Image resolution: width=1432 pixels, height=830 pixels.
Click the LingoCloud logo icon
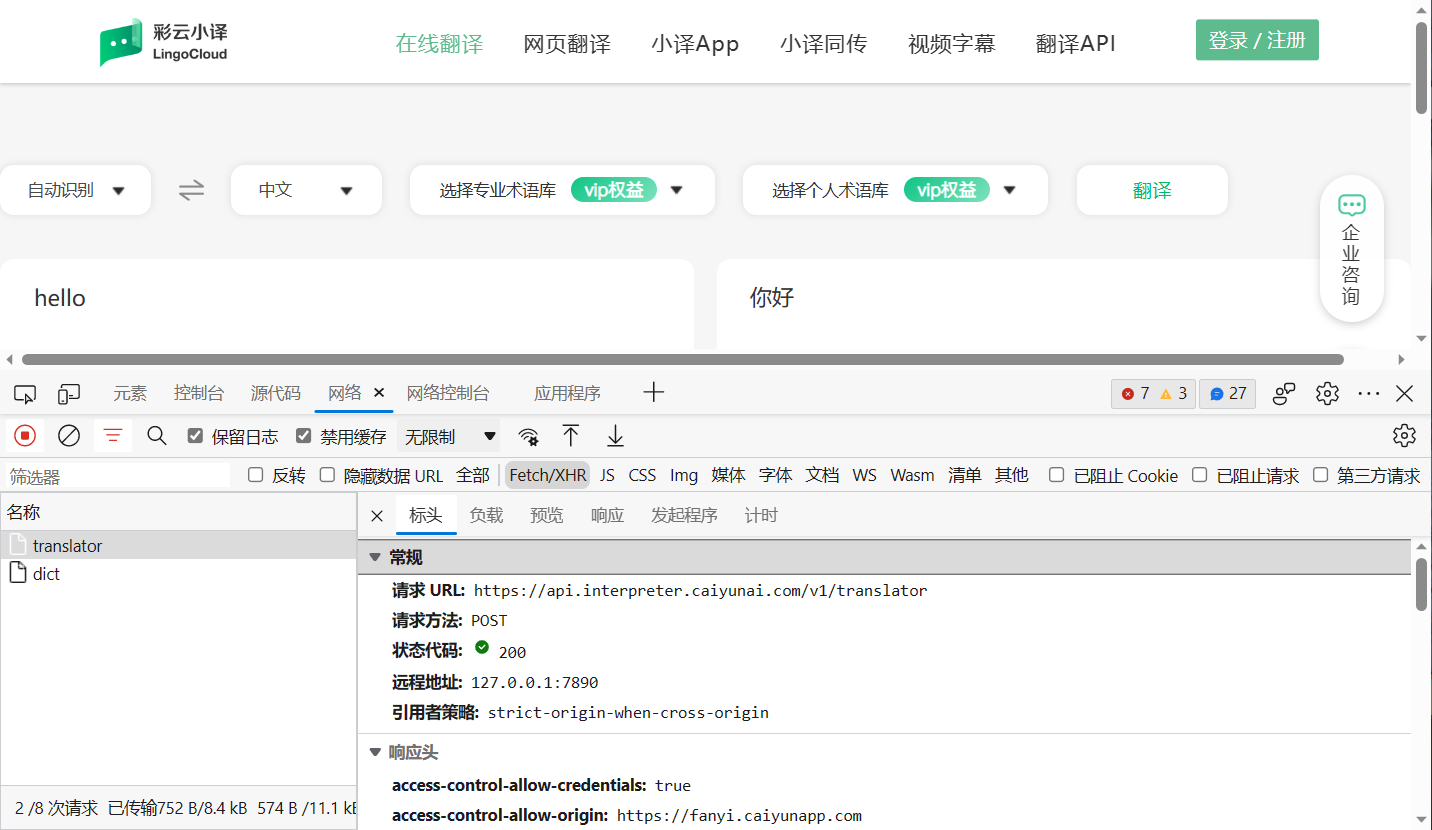[121, 42]
